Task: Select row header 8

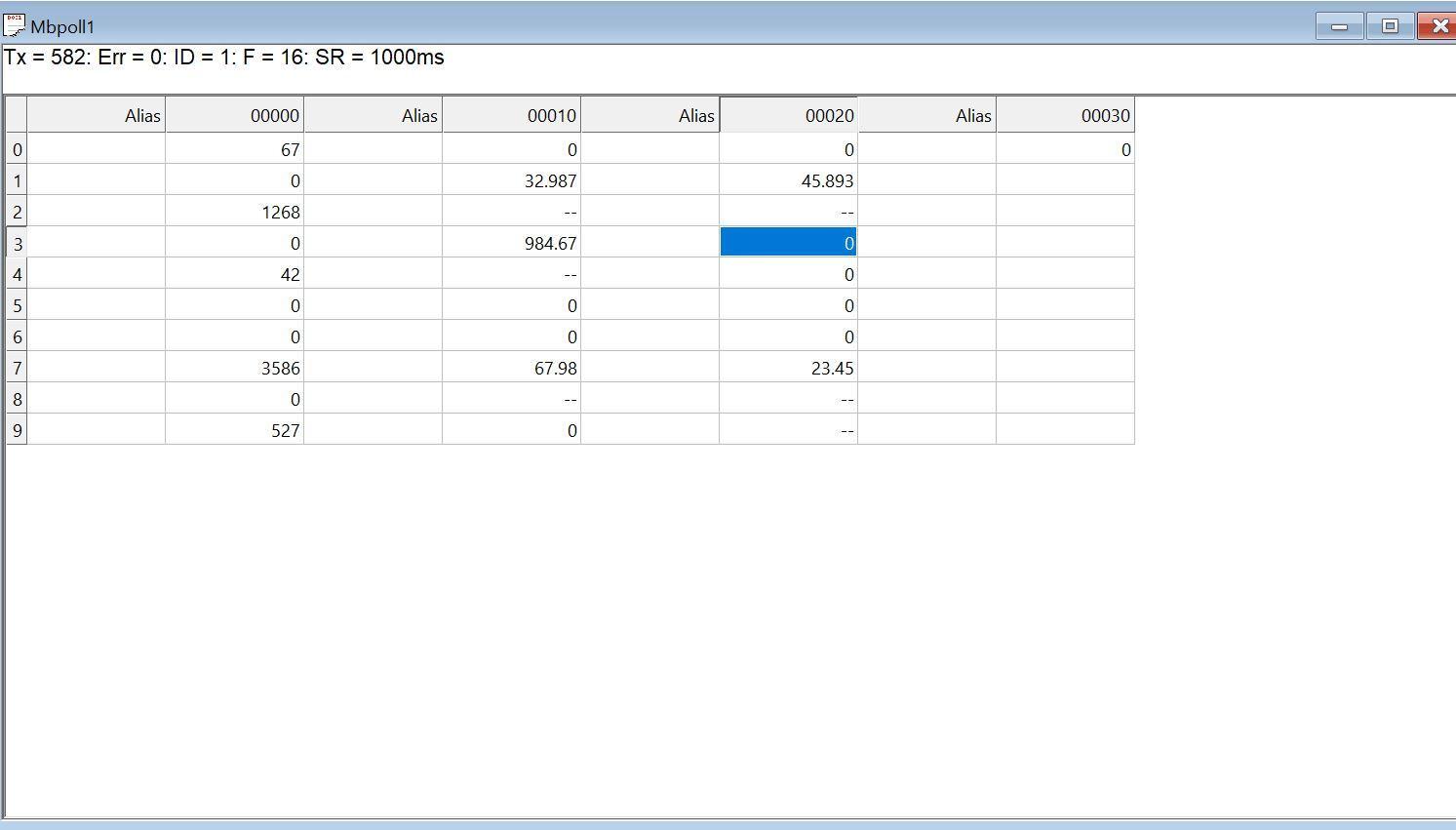Action: [x=17, y=399]
